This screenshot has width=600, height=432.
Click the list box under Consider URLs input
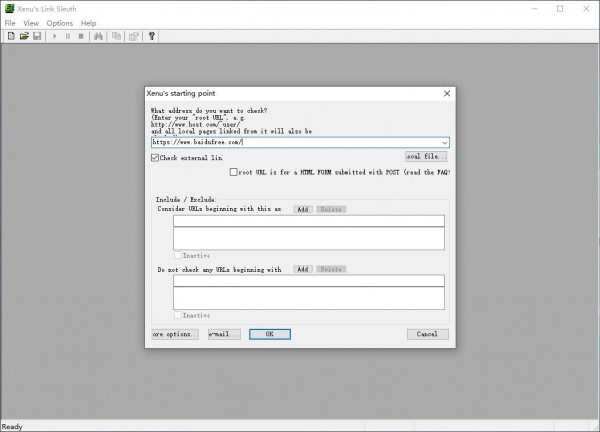click(x=309, y=238)
